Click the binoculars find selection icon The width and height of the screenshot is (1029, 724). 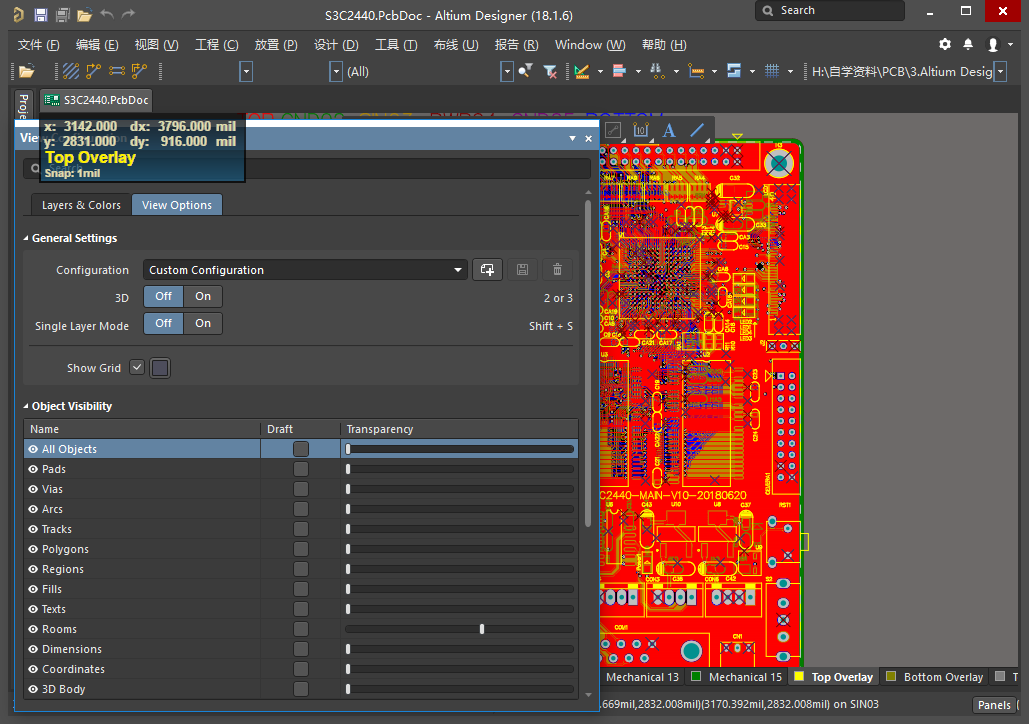point(657,71)
